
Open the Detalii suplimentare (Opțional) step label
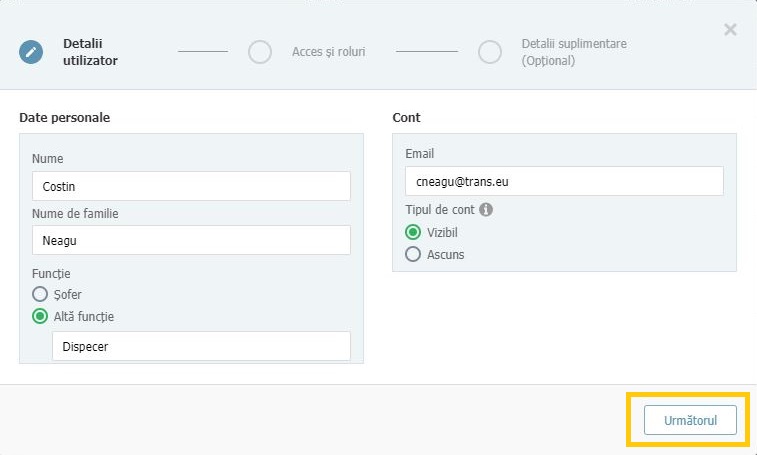point(574,52)
